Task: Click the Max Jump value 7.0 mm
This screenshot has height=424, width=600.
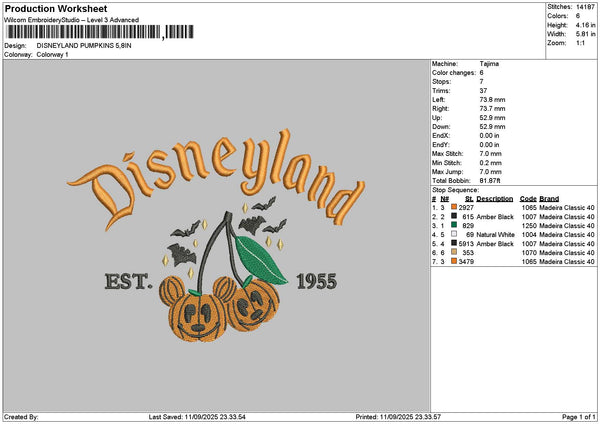Action: 491,172
